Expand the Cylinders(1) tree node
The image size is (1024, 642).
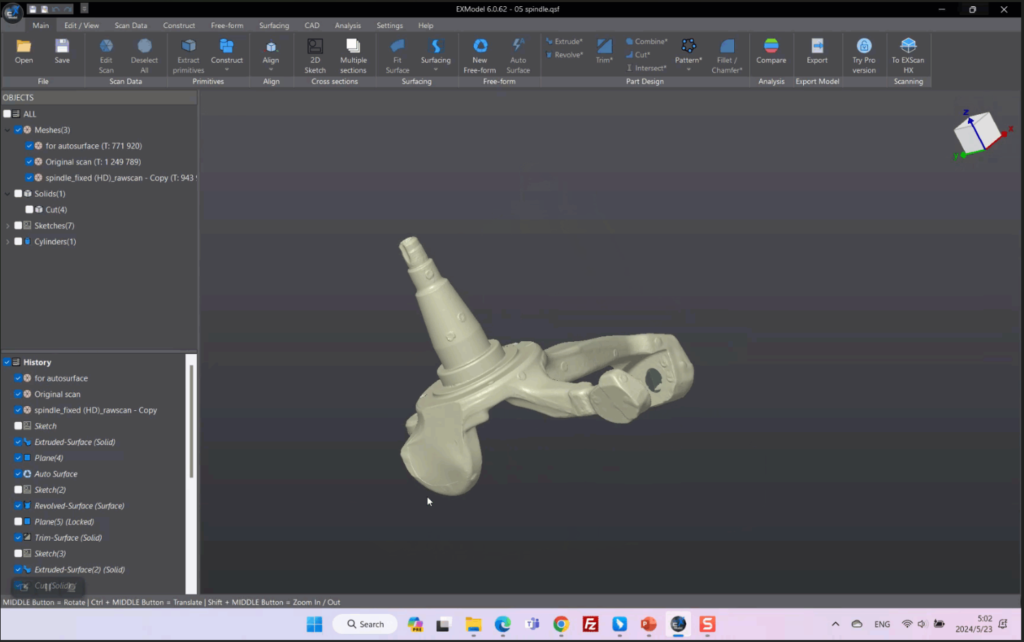pos(8,242)
